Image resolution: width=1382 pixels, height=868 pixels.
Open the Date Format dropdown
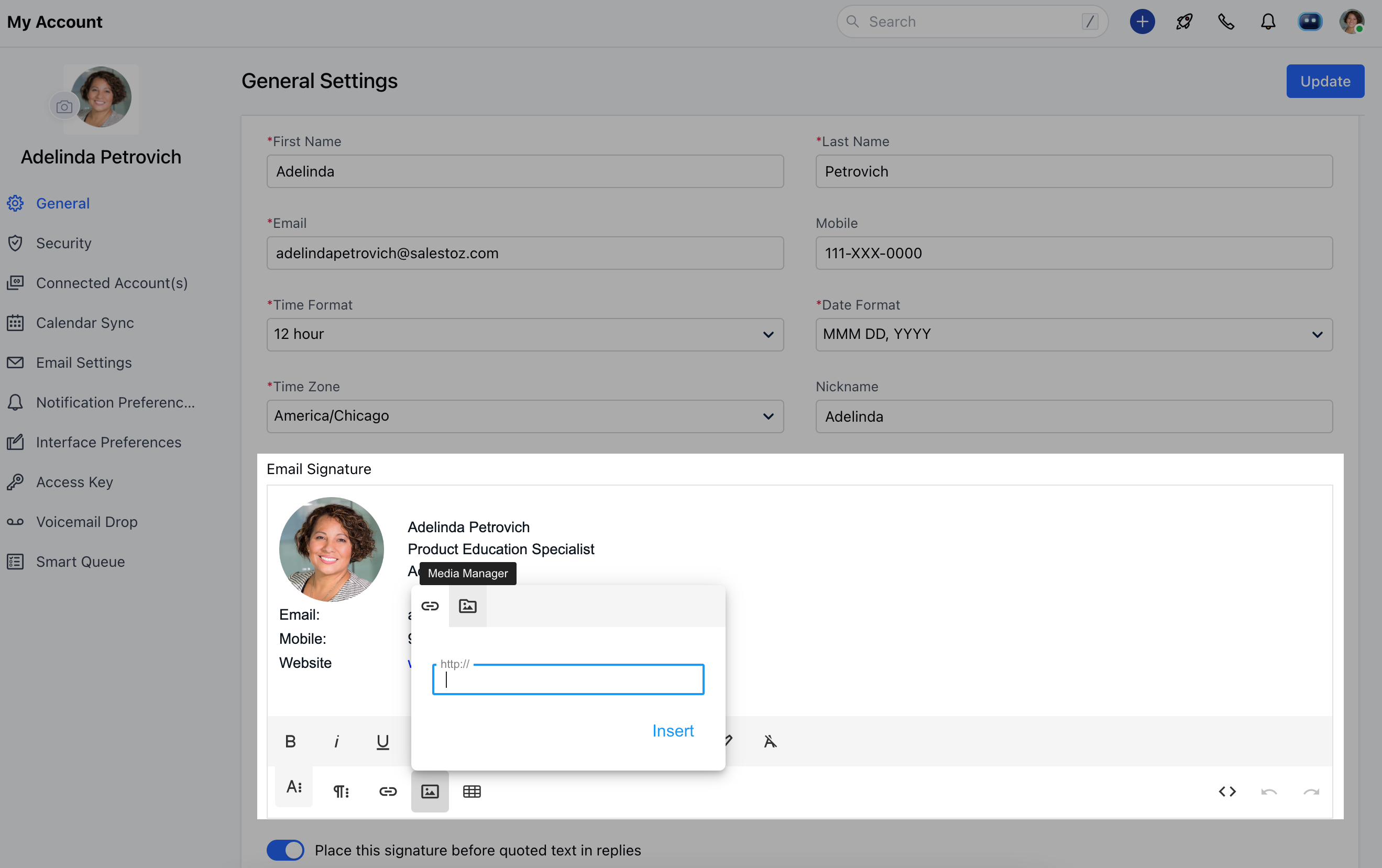pos(1073,334)
